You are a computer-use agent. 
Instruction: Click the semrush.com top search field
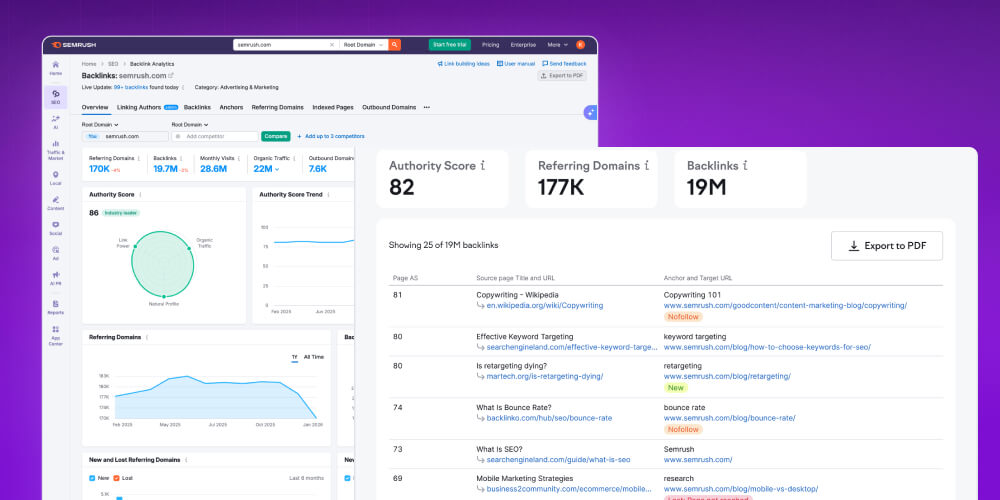284,45
